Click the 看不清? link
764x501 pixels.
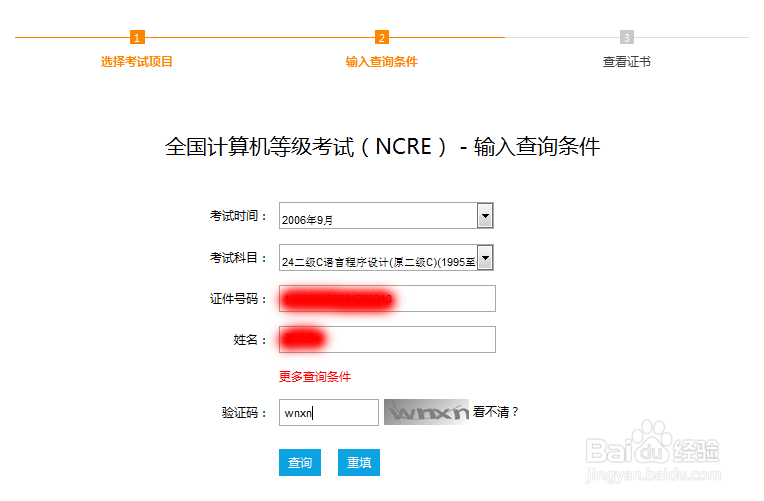tap(496, 411)
